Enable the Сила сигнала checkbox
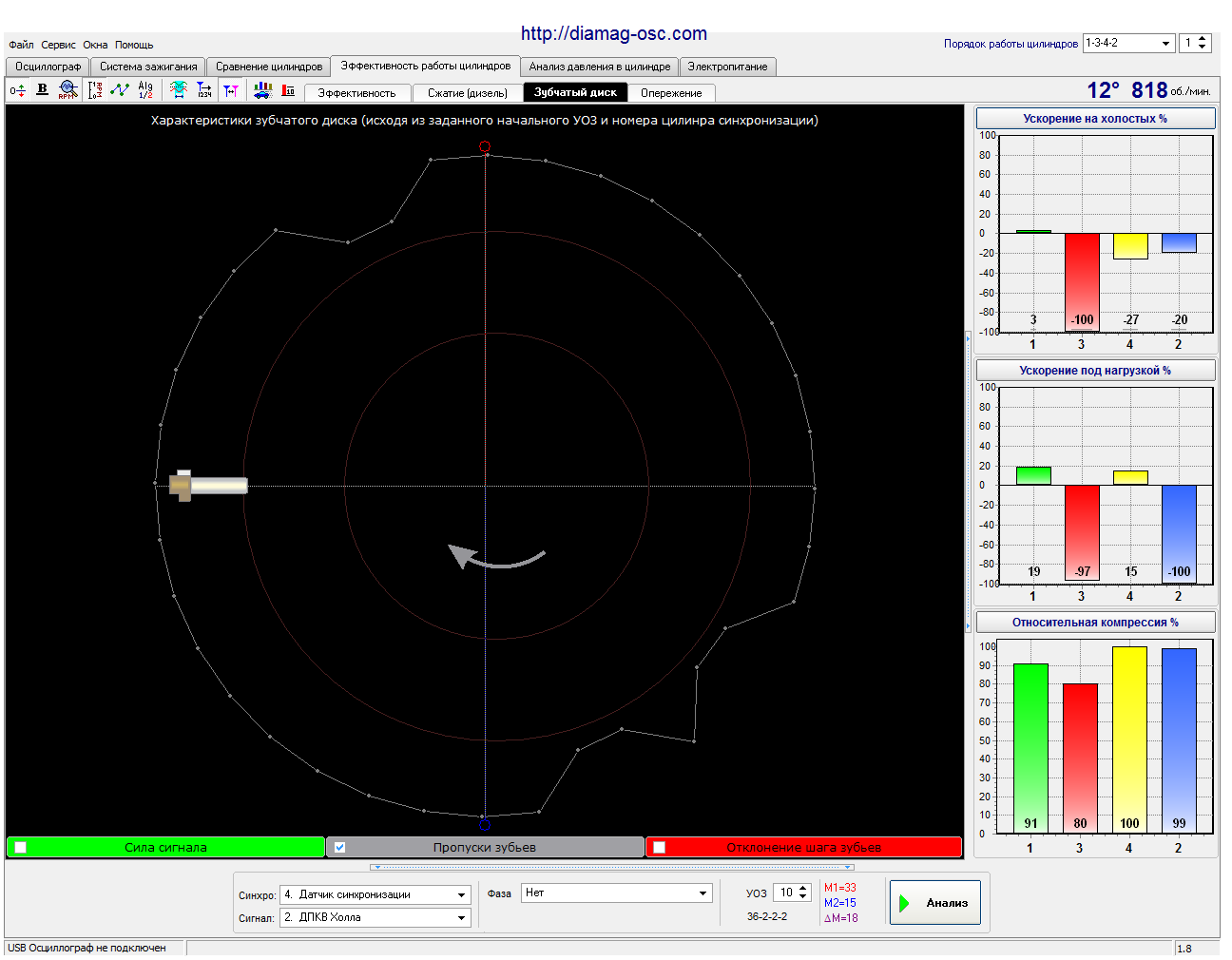Viewport: 1232px width, 960px height. click(x=21, y=847)
